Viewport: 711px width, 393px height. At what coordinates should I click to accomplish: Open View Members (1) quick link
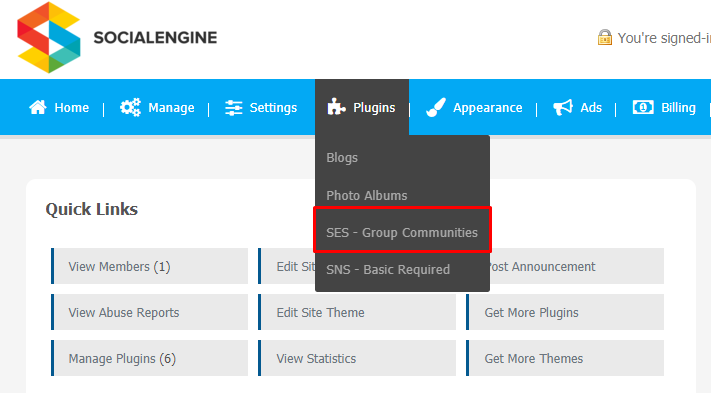coord(150,266)
